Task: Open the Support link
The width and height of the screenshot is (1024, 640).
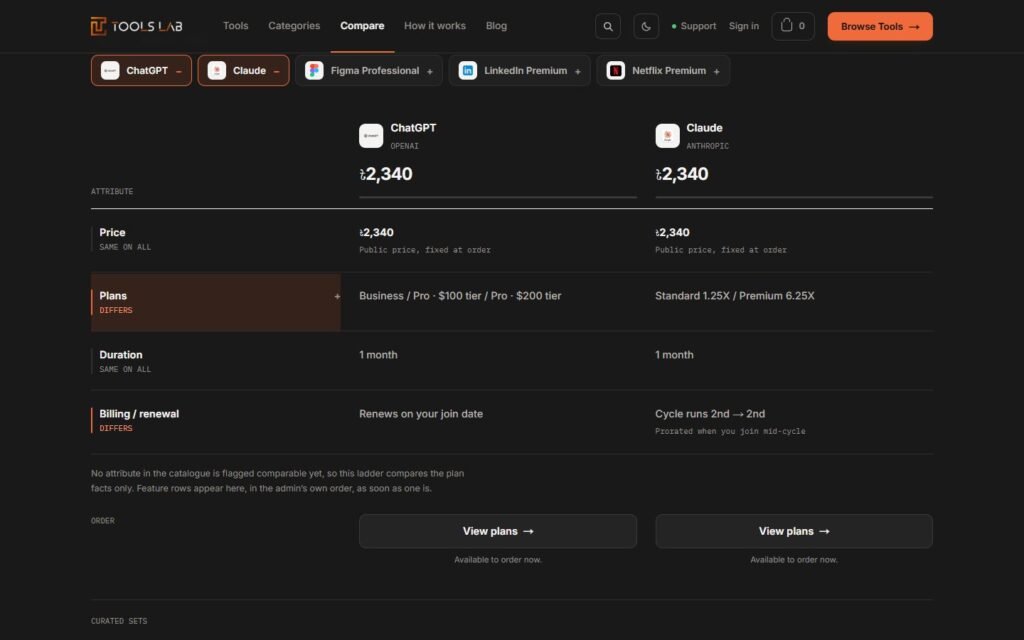Action: (x=694, y=26)
